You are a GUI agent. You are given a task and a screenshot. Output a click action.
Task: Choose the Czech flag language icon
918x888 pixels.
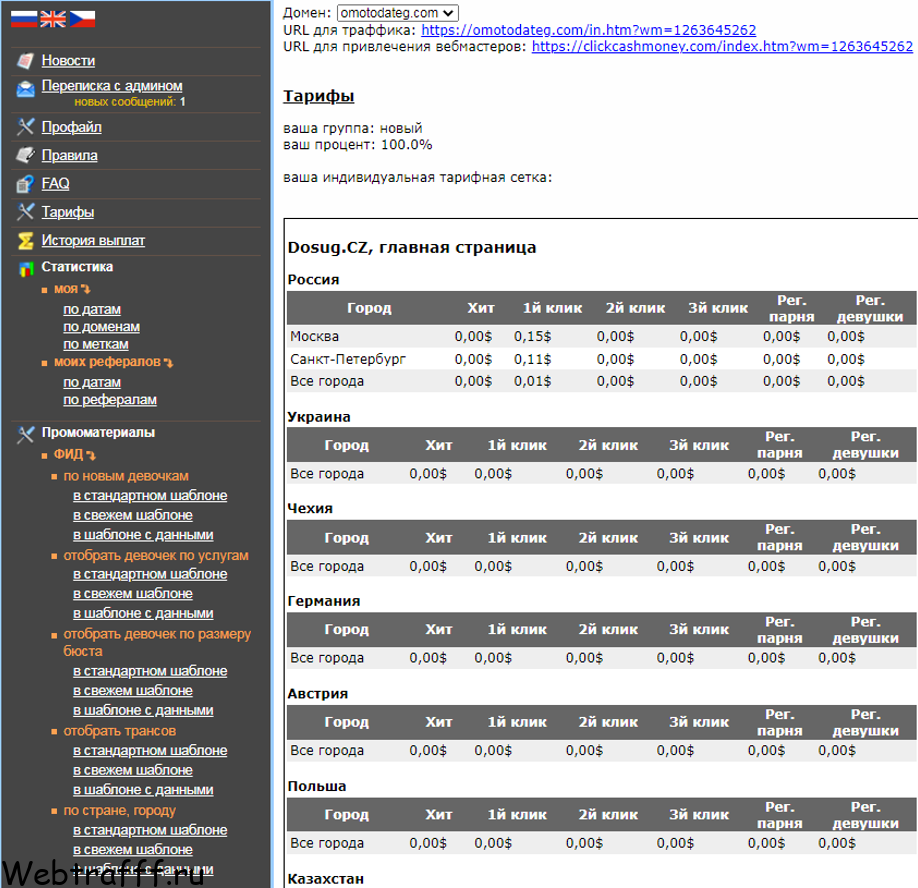click(x=82, y=19)
